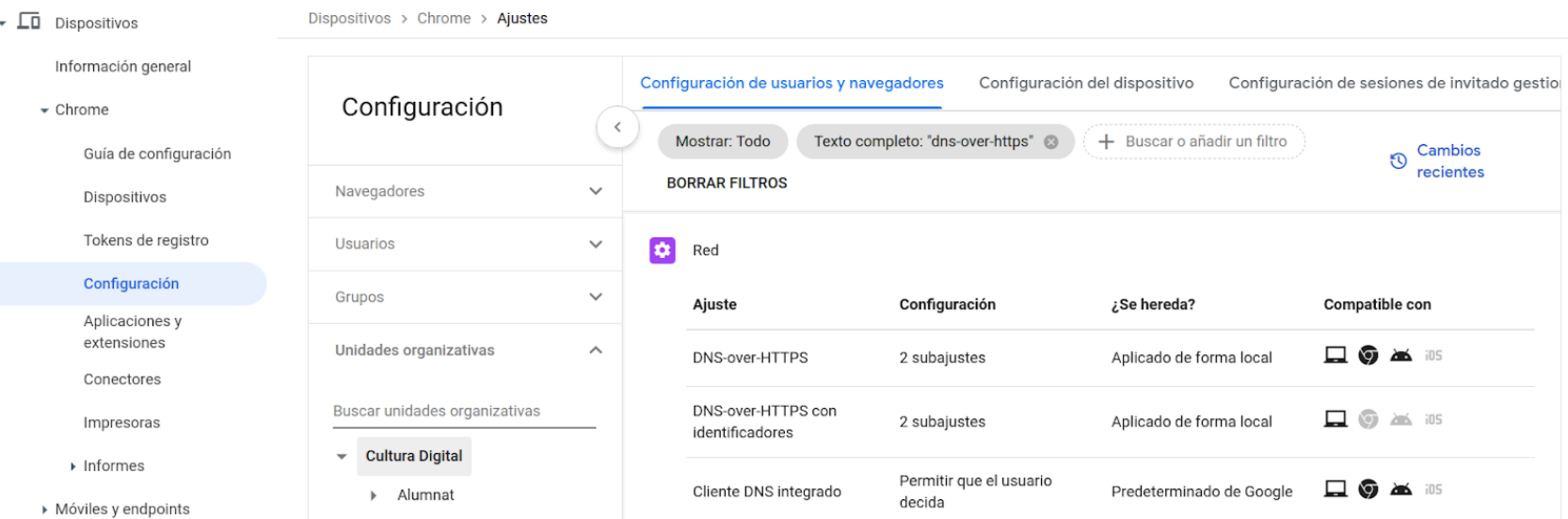Click the purple Red settings gear icon

(663, 251)
